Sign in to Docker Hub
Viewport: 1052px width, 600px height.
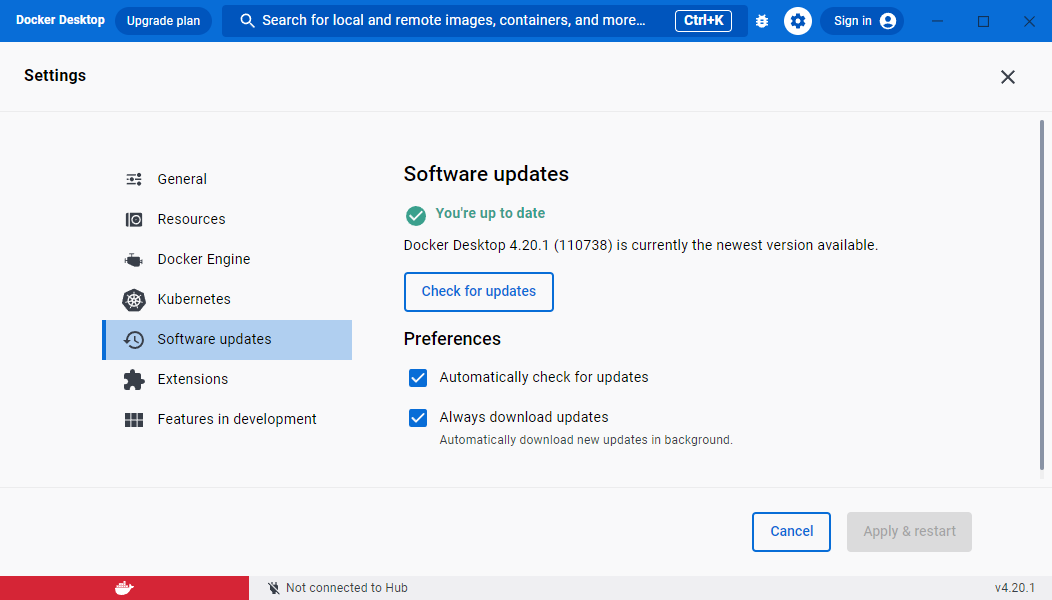pyautogui.click(x=862, y=20)
